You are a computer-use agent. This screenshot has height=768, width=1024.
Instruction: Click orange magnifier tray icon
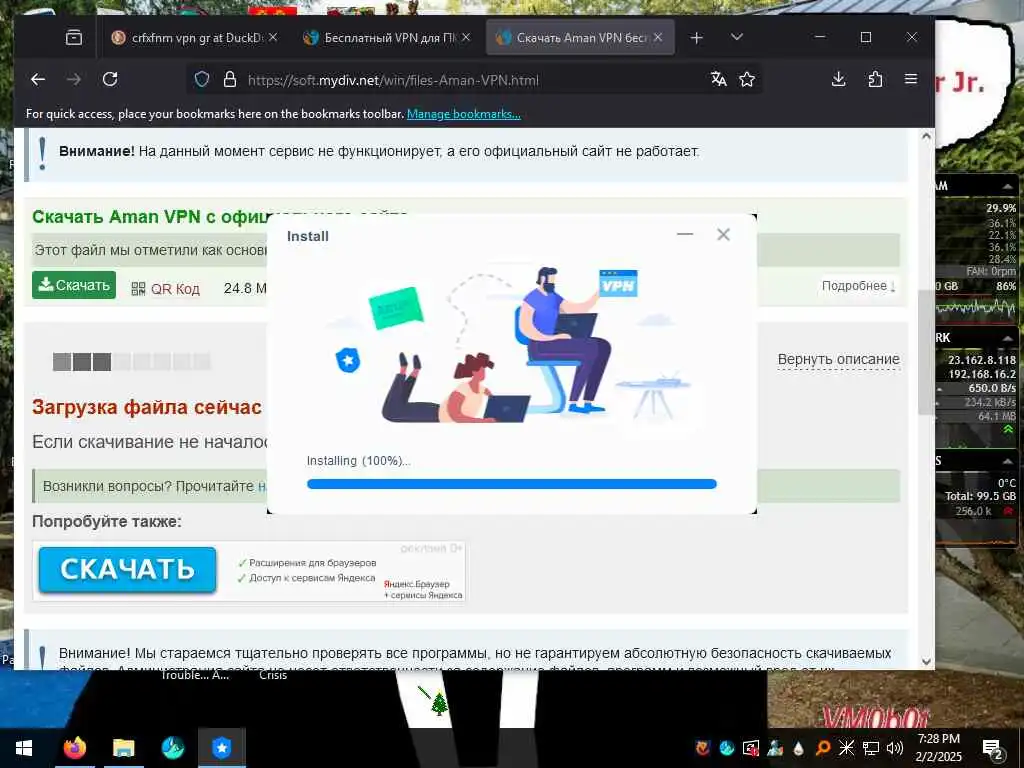pos(822,748)
